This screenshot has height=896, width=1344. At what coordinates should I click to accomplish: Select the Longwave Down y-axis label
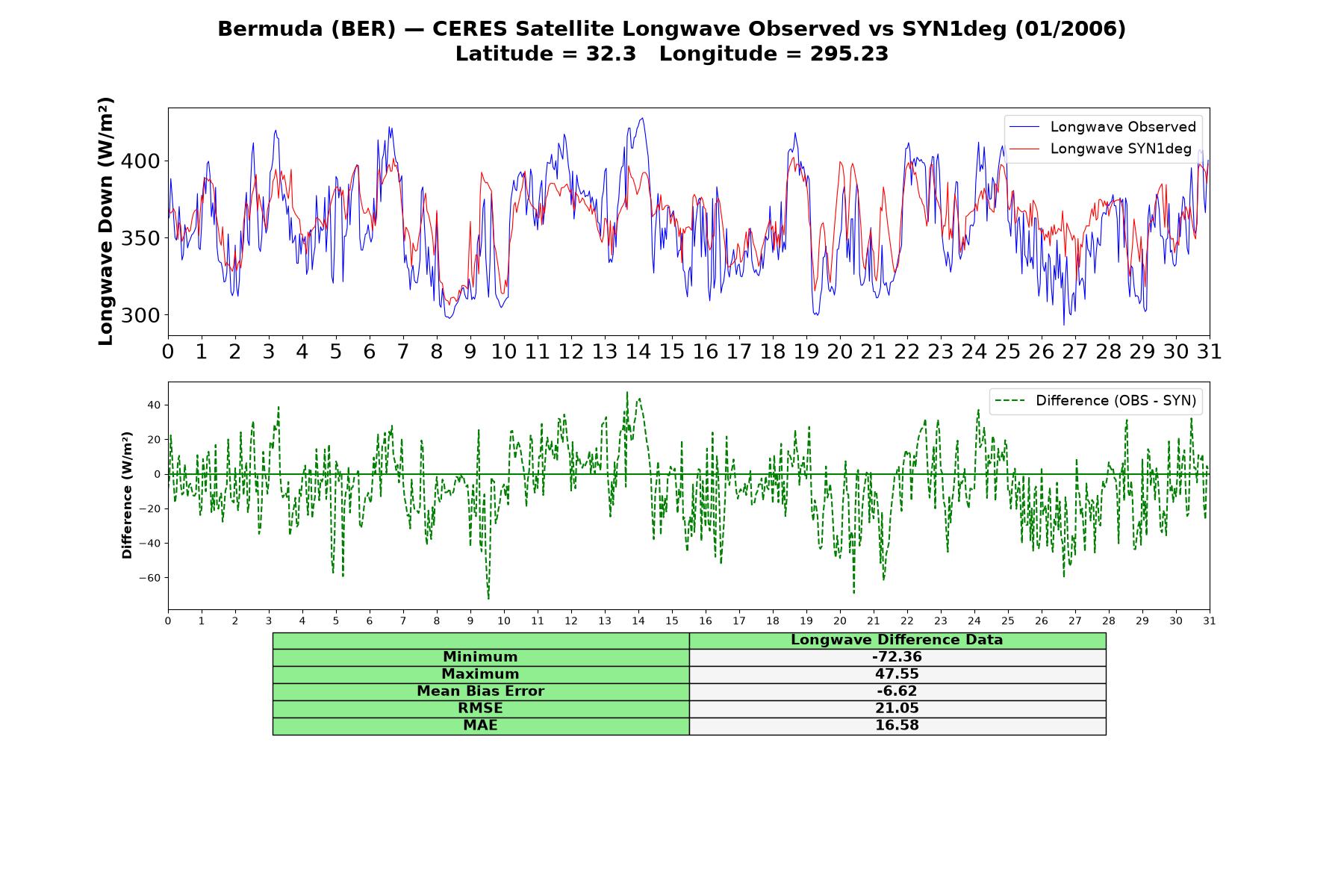point(105,221)
